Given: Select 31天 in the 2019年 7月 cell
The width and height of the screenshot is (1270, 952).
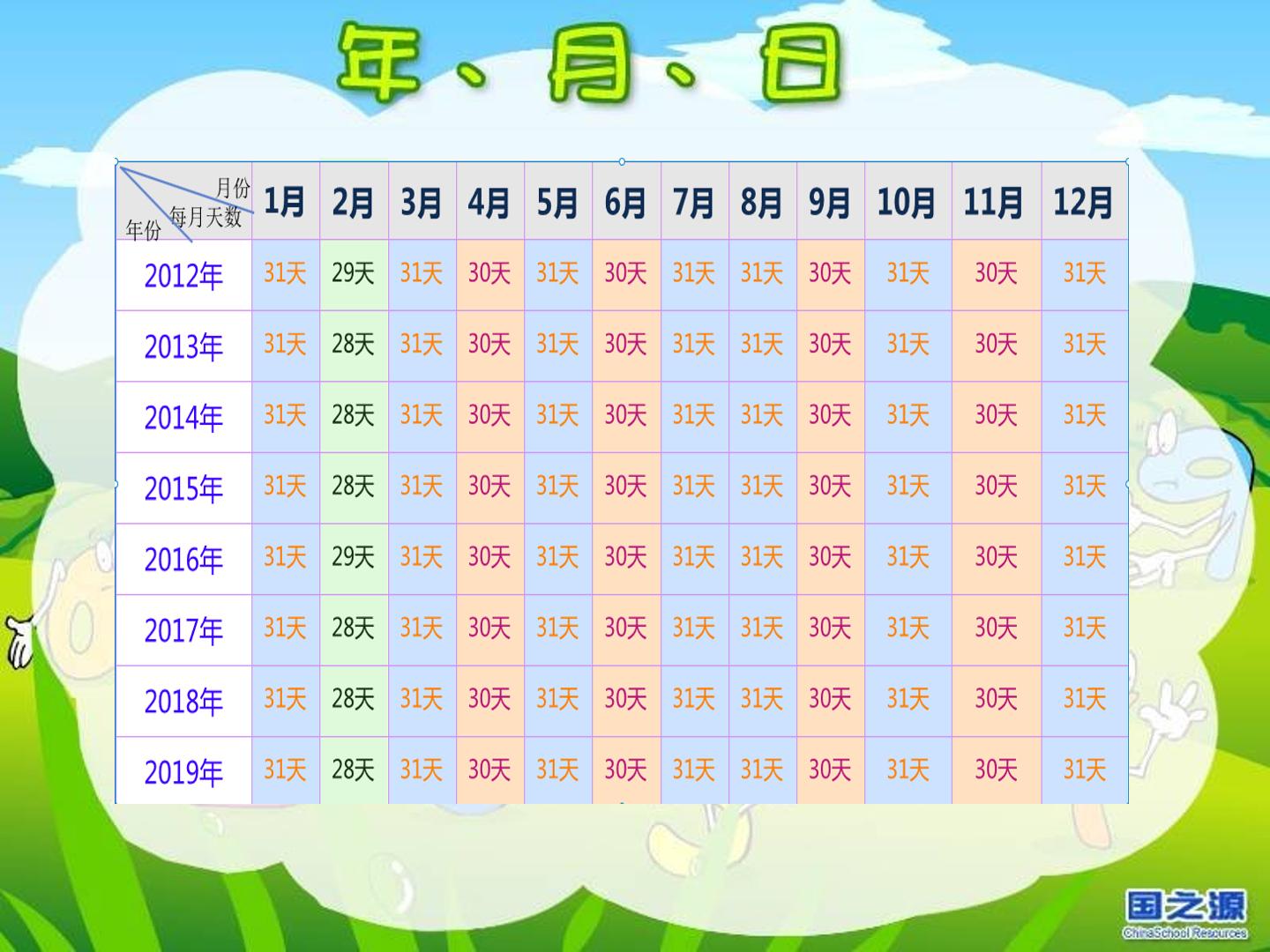Looking at the screenshot, I should point(694,770).
